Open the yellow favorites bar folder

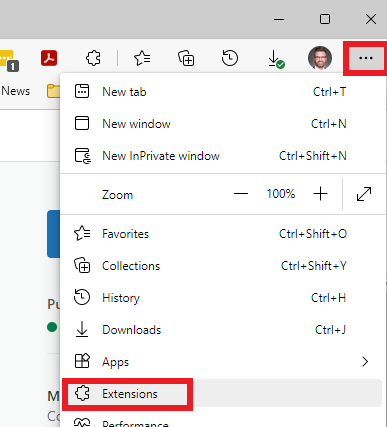point(53,91)
